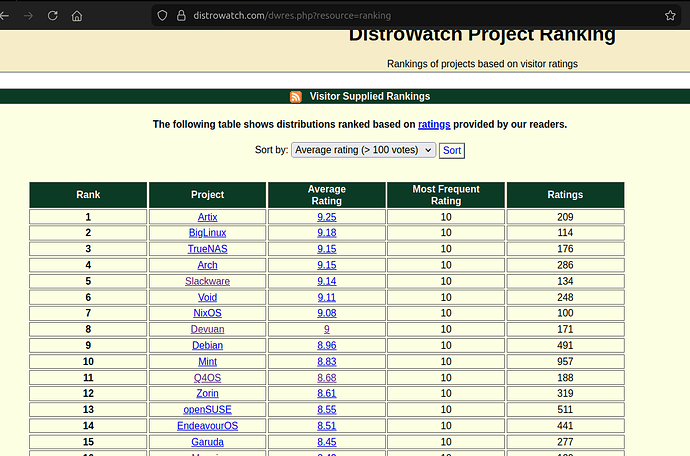Open the EndeavourOS project page
690x456 pixels.
coord(207,425)
